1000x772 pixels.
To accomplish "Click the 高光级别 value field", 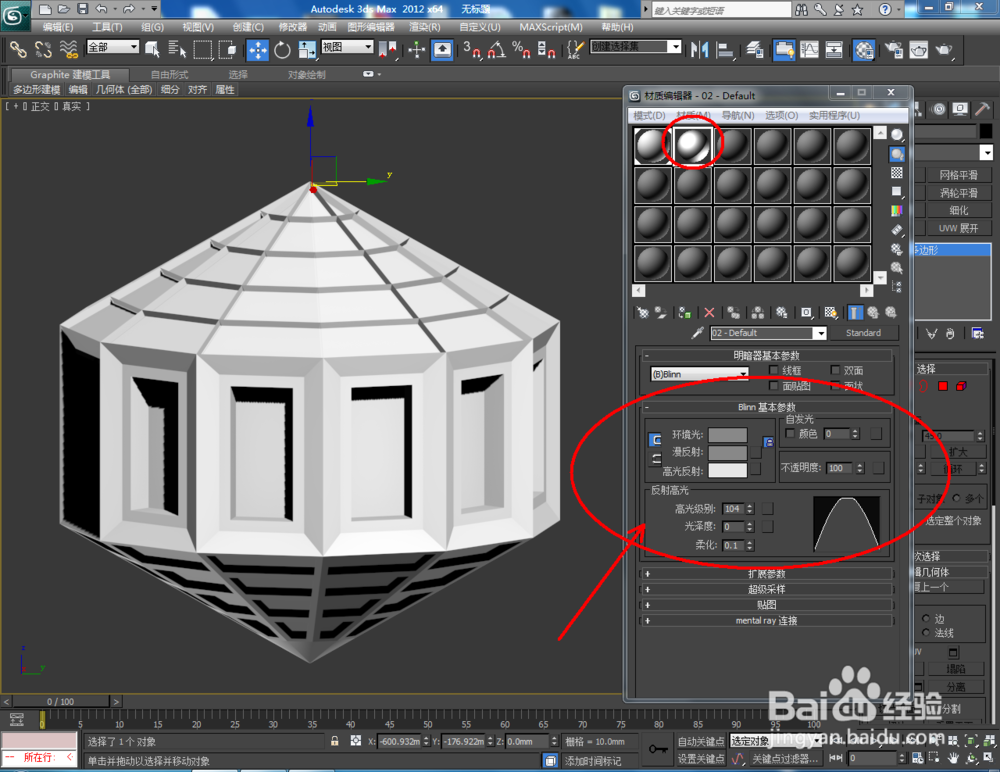I will tap(733, 508).
